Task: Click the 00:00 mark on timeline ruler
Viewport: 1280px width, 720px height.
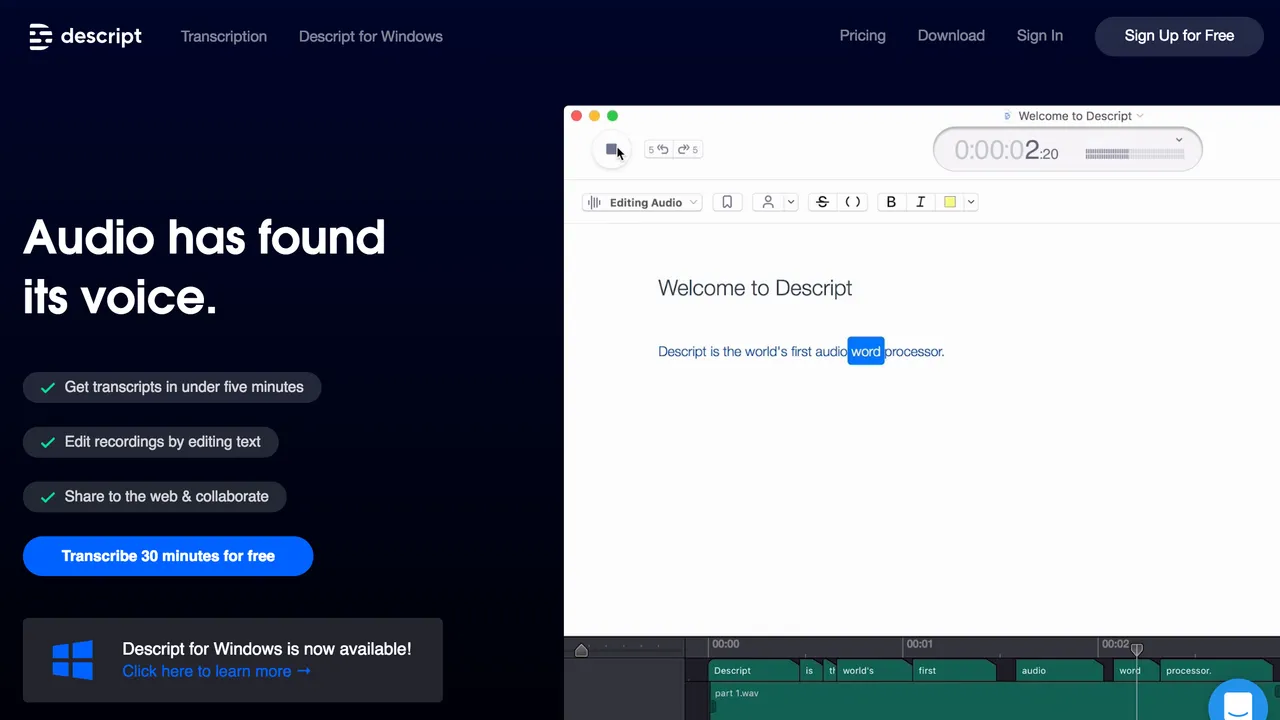Action: click(x=726, y=644)
